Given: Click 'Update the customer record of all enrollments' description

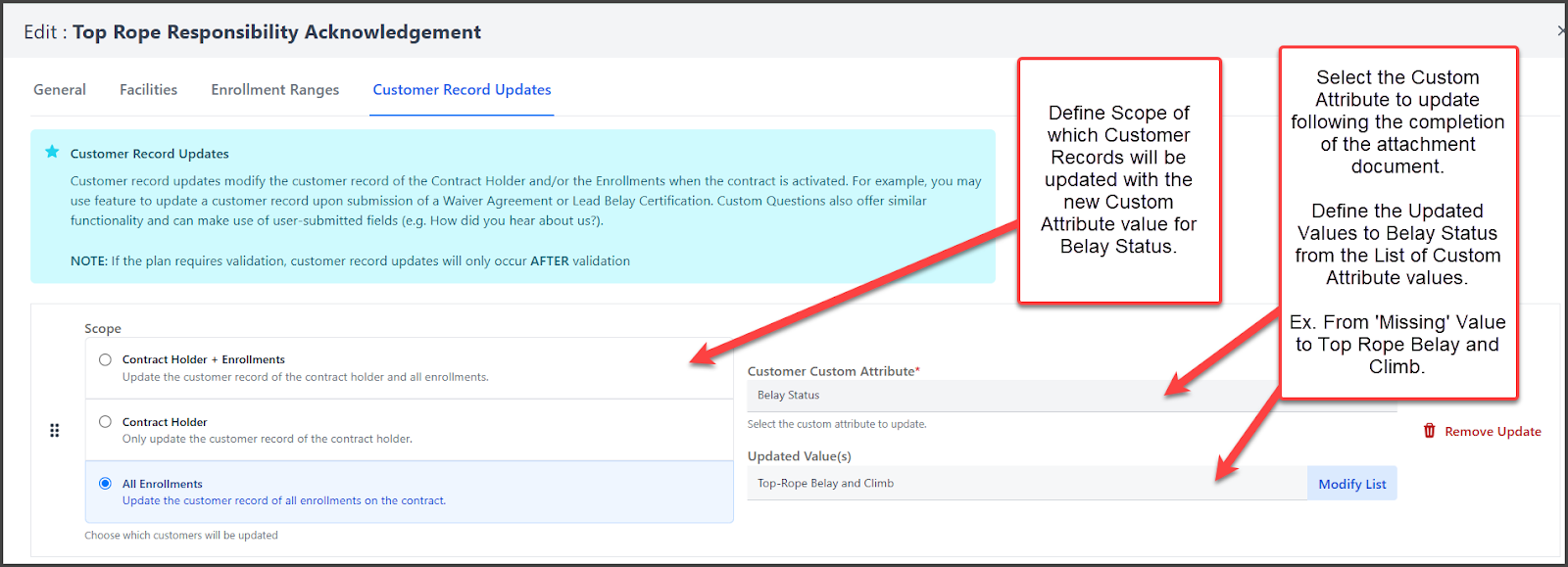Looking at the screenshot, I should tap(284, 500).
